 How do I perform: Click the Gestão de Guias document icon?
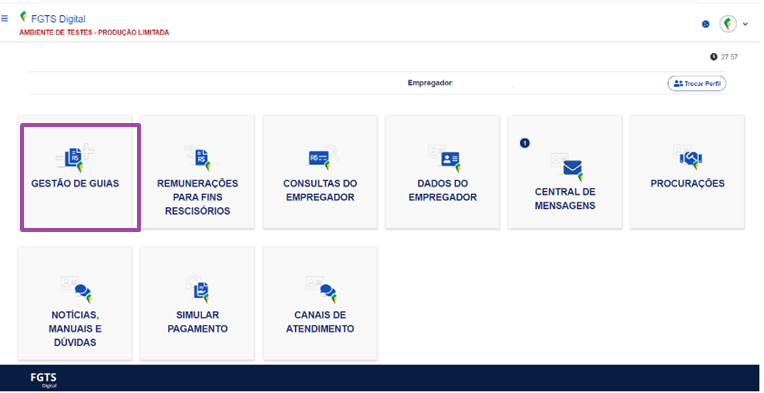point(75,157)
